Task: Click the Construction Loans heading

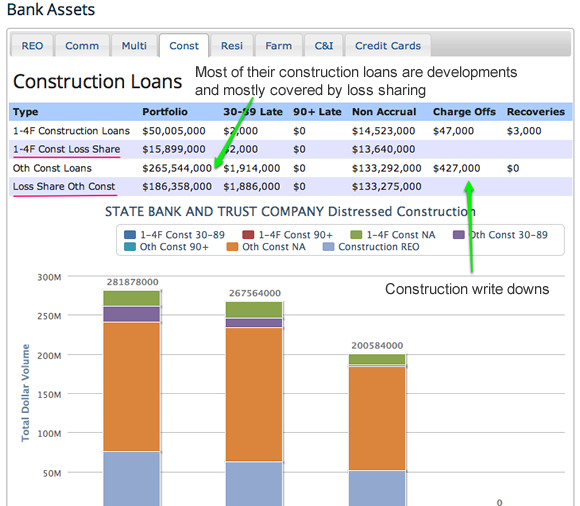Action: tap(98, 81)
